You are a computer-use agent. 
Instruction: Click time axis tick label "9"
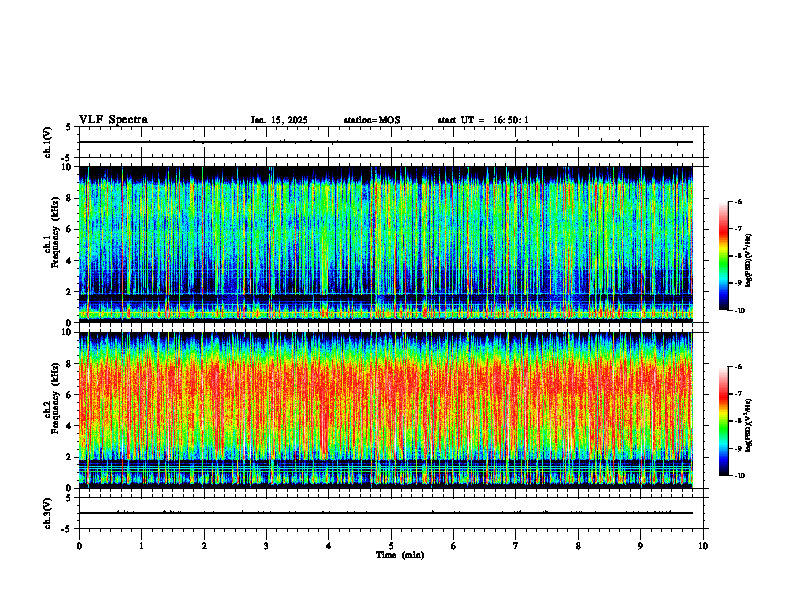click(640, 546)
